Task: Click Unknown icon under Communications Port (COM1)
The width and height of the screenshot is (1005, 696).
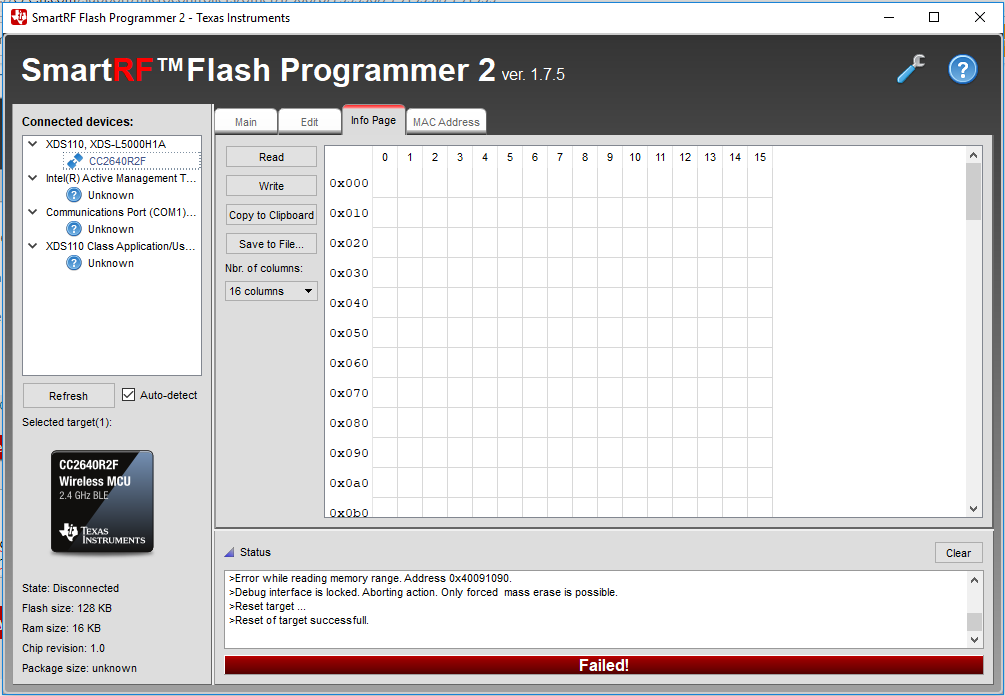Action: [74, 229]
